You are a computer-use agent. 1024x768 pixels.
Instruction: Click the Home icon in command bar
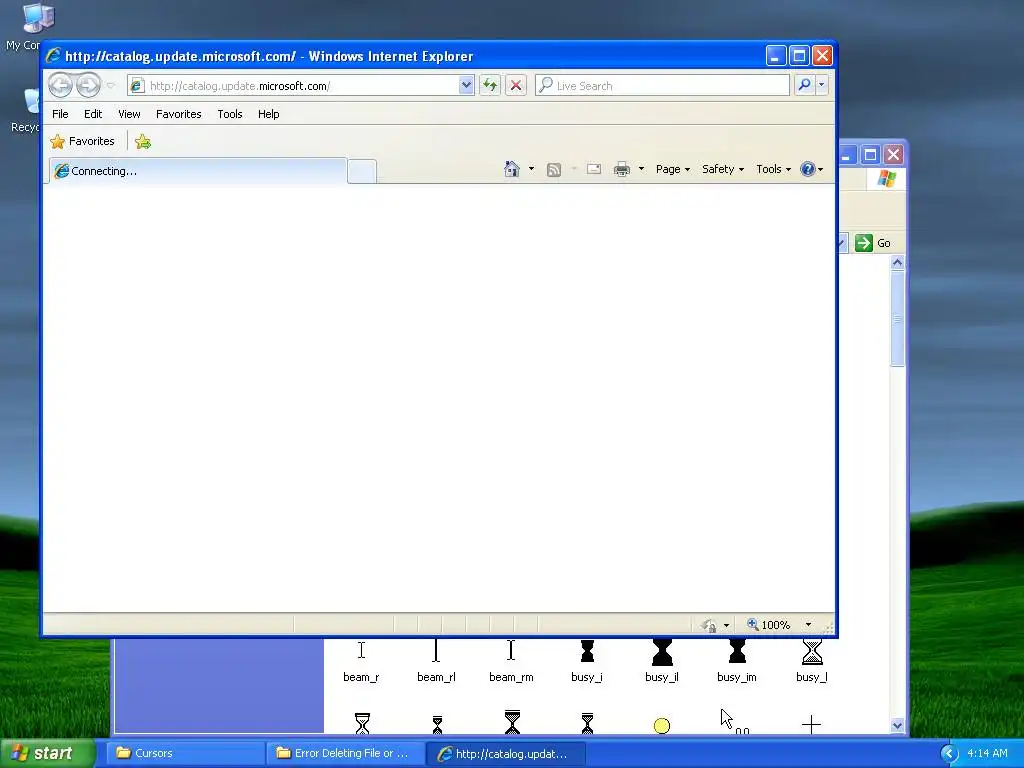[511, 169]
